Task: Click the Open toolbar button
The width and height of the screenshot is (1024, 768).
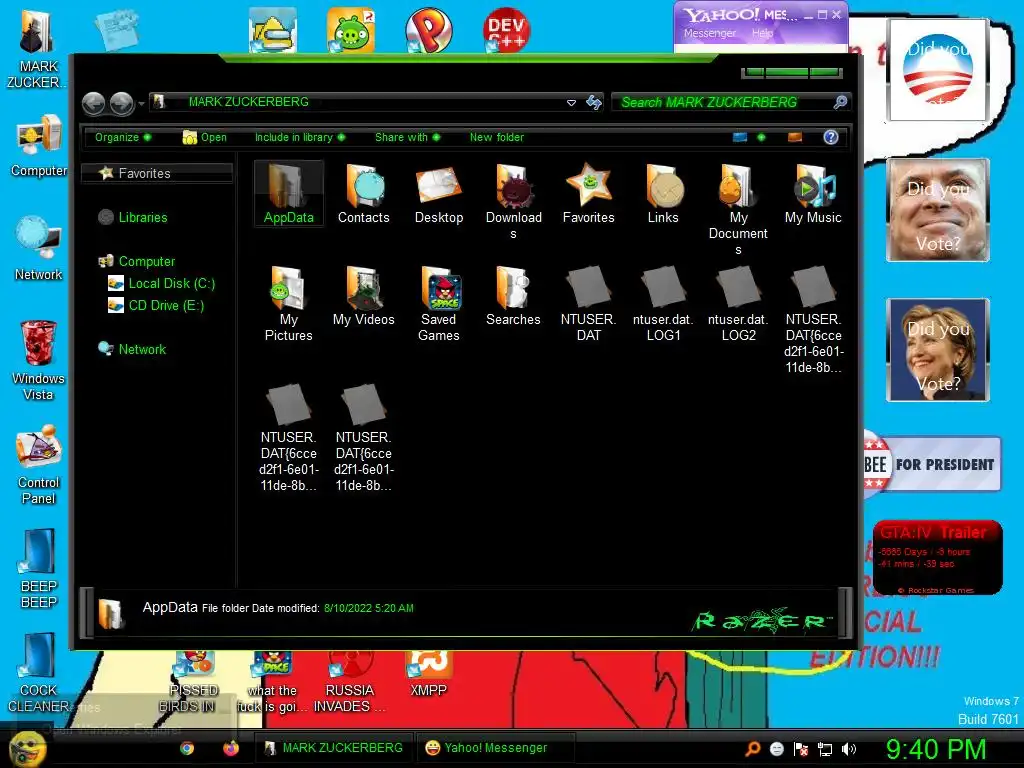Action: click(204, 137)
